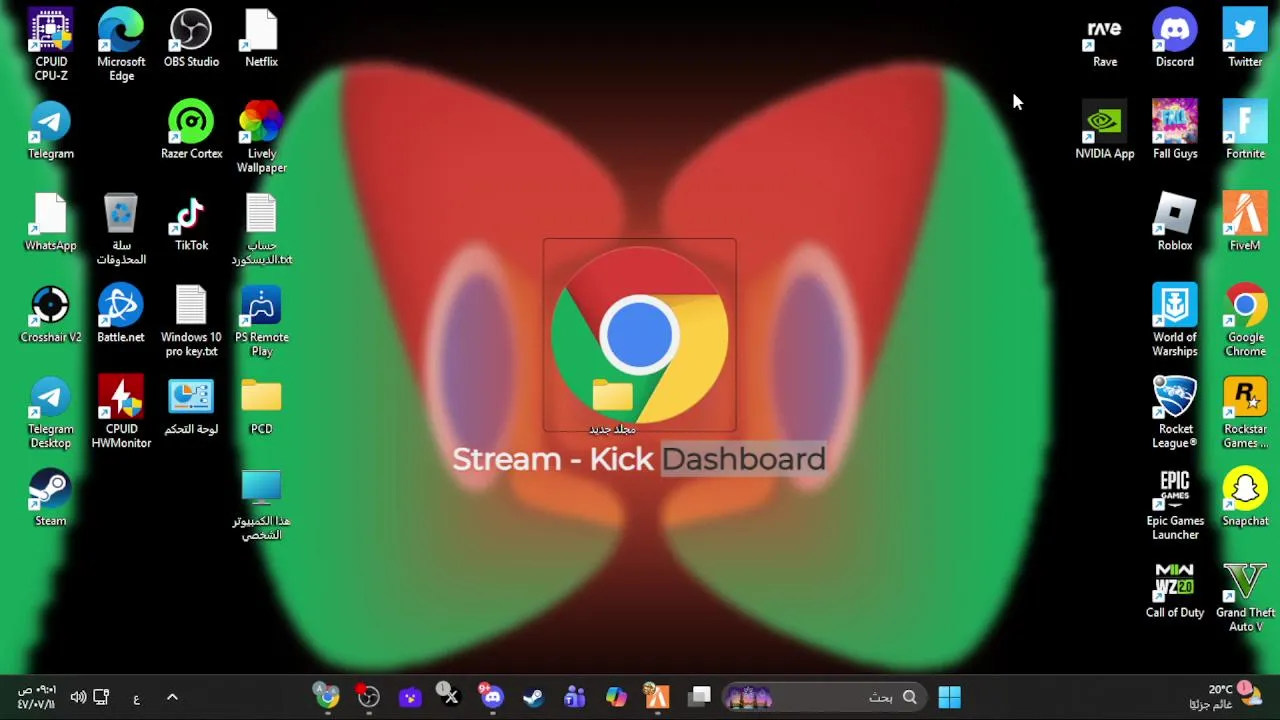Select the Lively Wallpaper desktop icon

[x=261, y=137]
